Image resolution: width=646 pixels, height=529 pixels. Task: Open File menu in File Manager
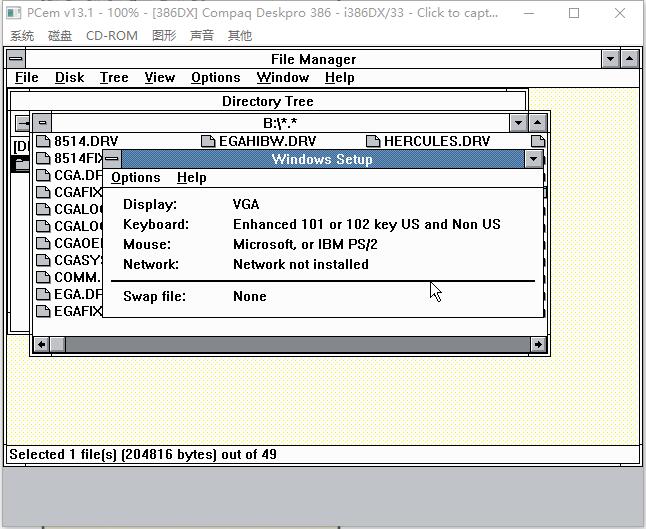(x=26, y=77)
